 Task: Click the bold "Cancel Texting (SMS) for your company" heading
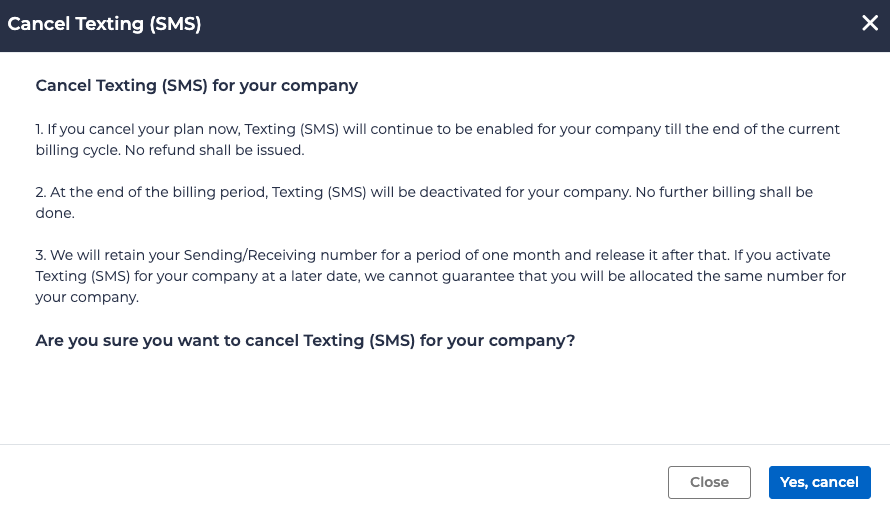click(x=197, y=86)
